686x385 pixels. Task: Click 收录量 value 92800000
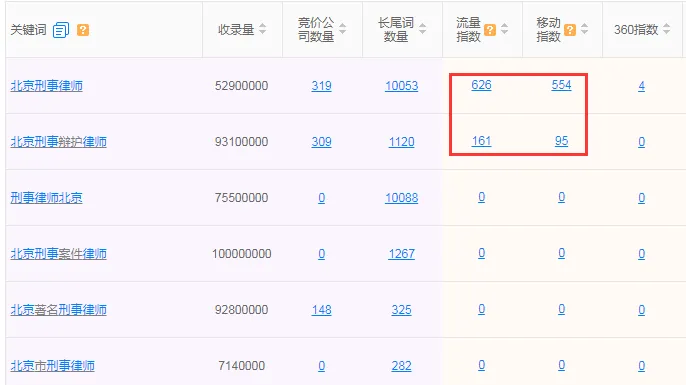pyautogui.click(x=242, y=310)
